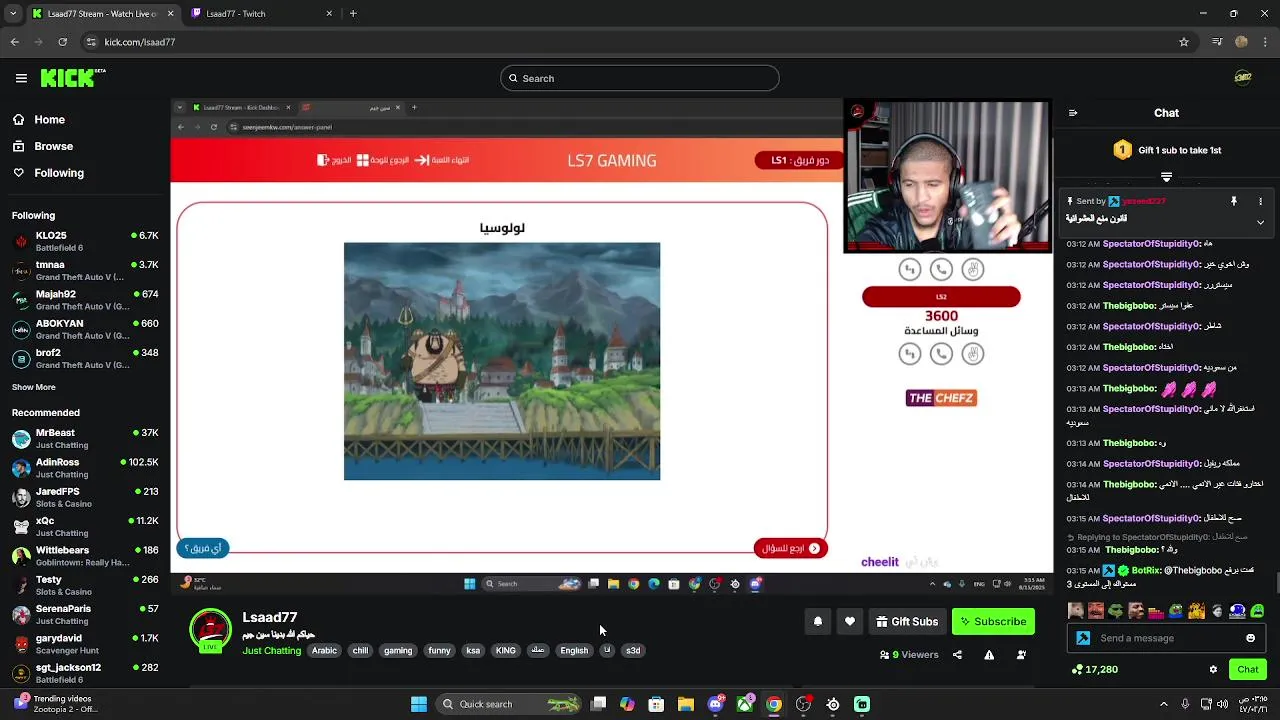Image resolution: width=1280 pixels, height=720 pixels.
Task: Open Majah92's channel in Following list
Action: (85, 300)
